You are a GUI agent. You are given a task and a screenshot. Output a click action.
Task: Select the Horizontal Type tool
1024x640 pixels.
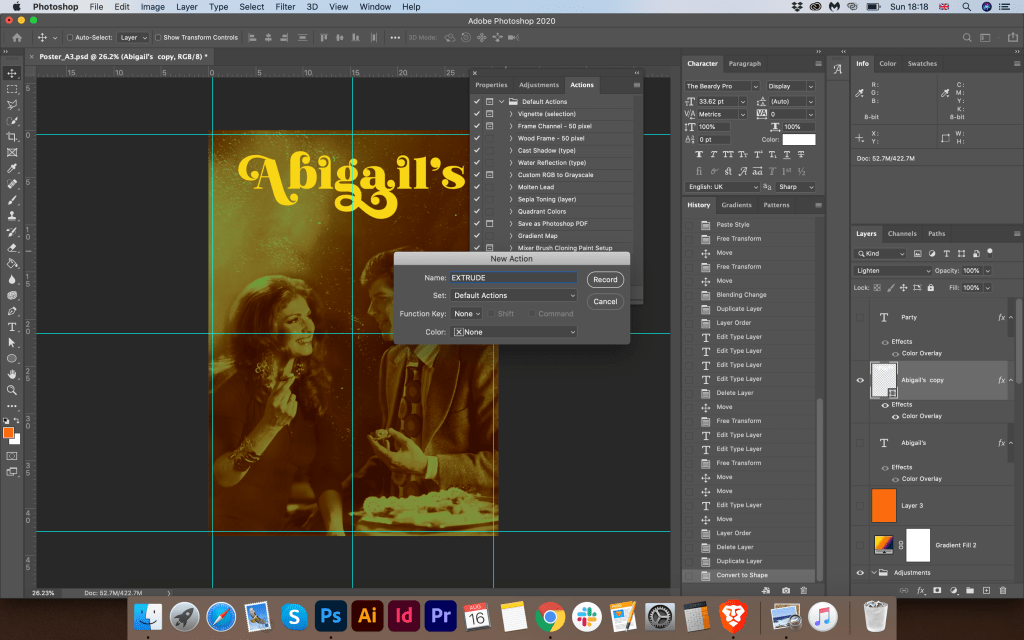coord(12,327)
